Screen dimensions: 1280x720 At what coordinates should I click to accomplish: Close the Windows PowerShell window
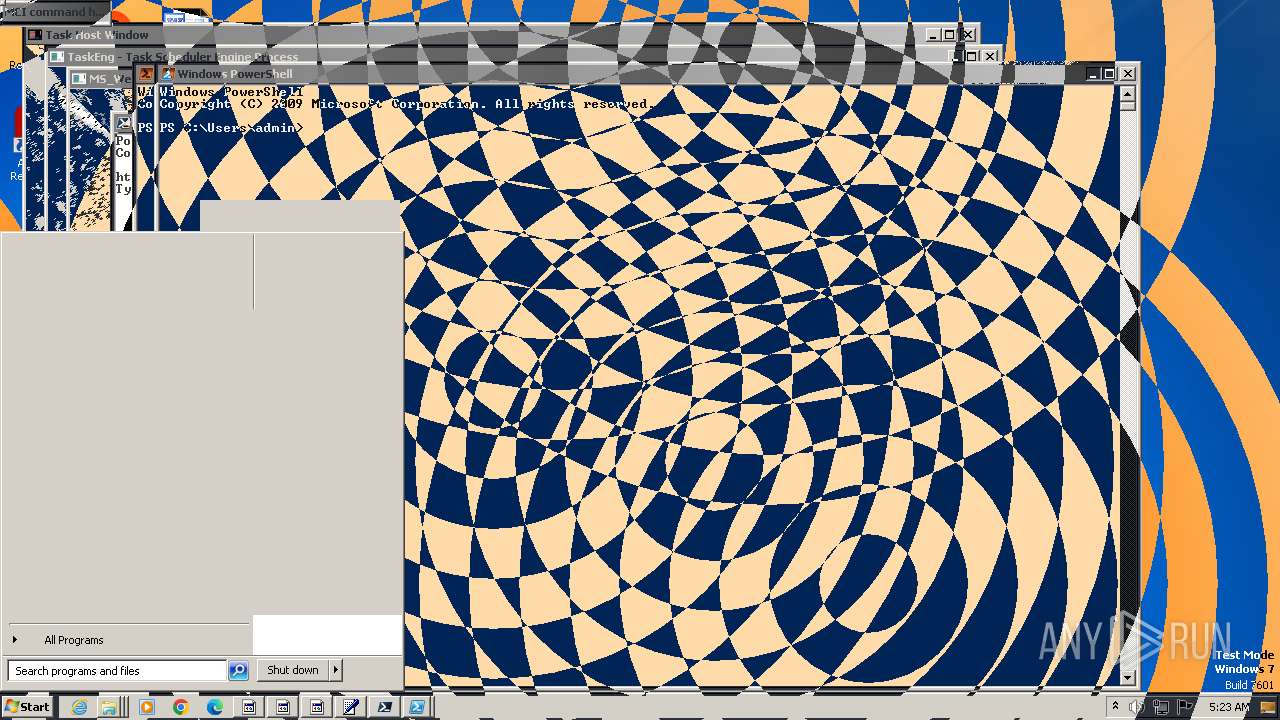pyautogui.click(x=1127, y=74)
